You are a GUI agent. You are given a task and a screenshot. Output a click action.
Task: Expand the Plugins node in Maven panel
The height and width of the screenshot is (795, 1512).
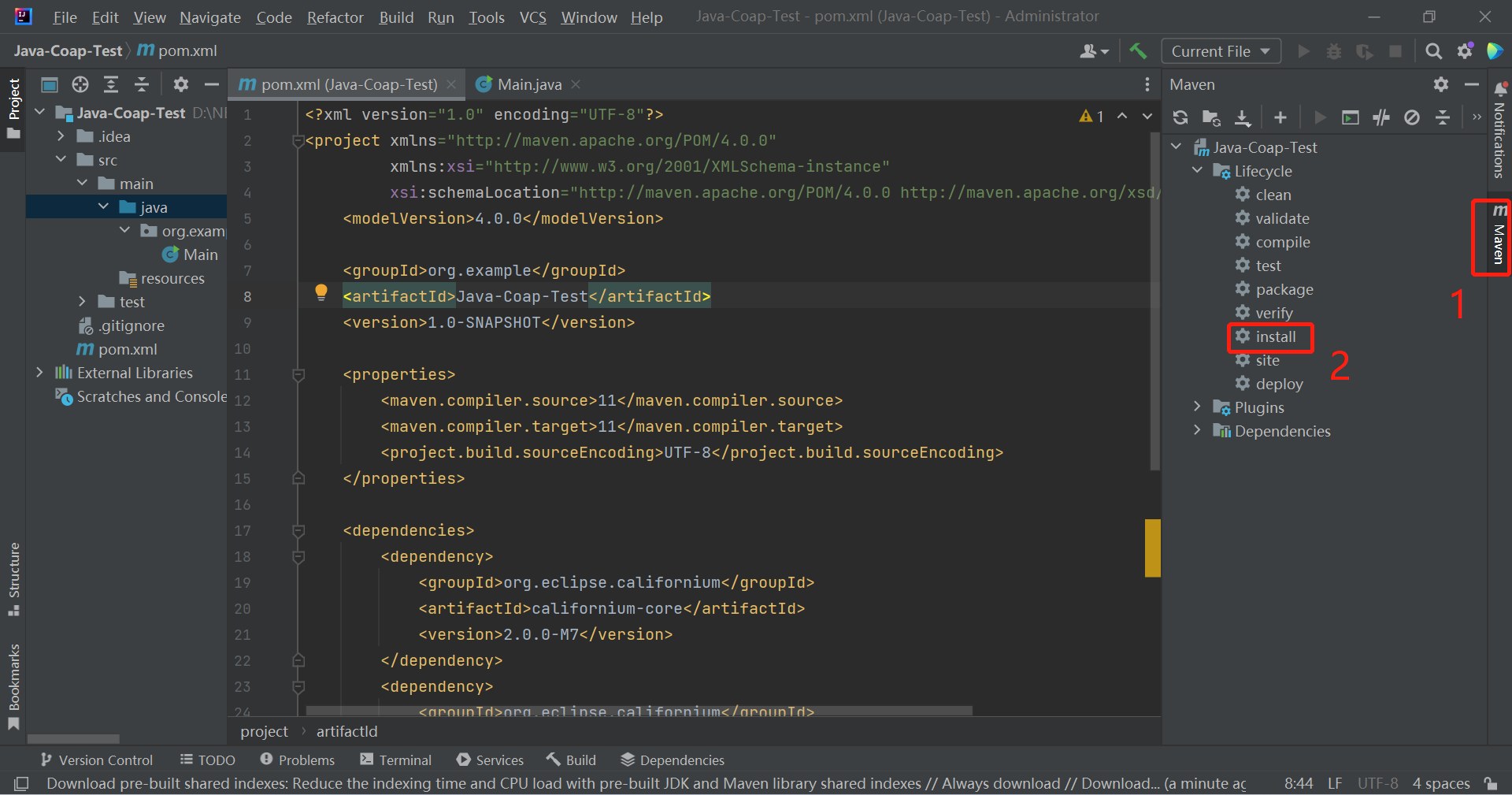coord(1197,407)
